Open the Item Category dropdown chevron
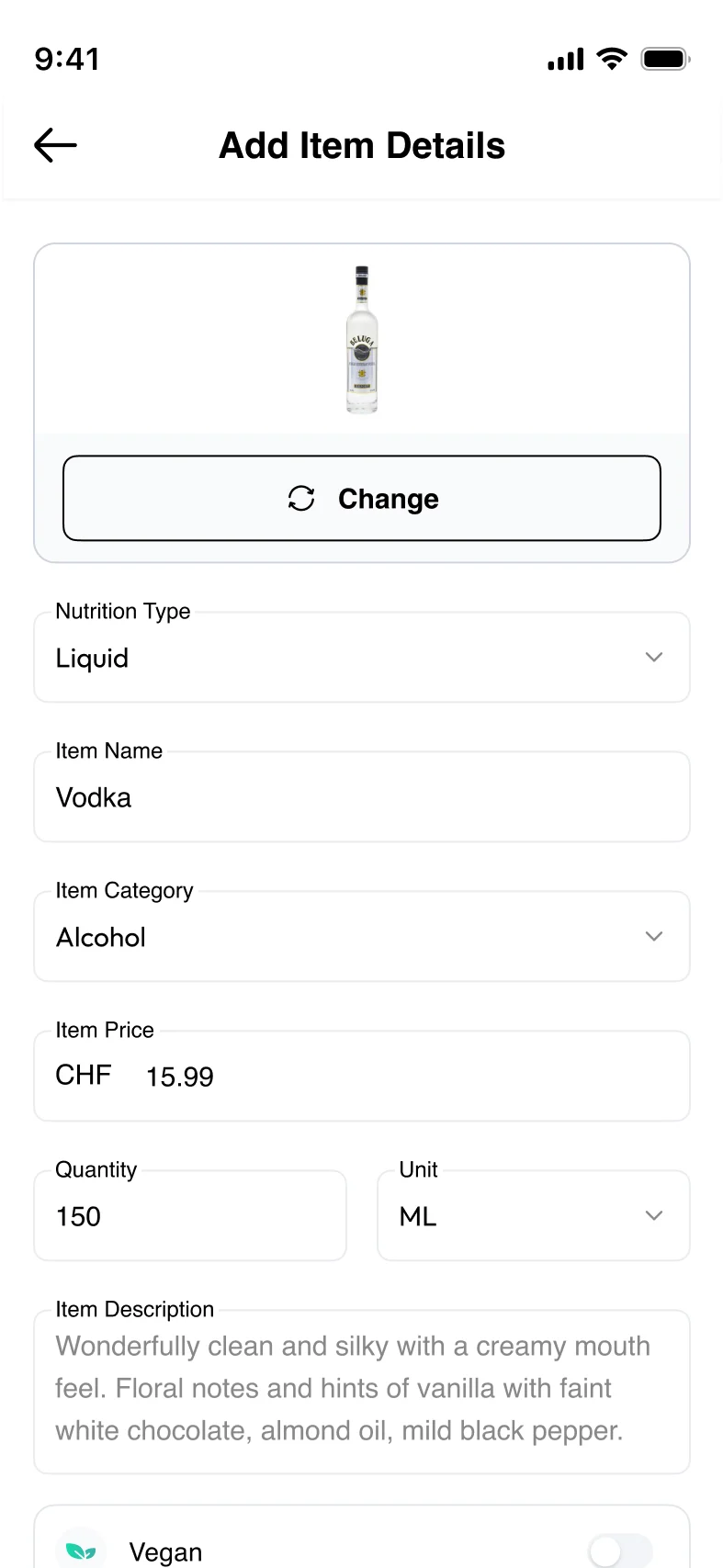The width and height of the screenshot is (723, 1568). (x=653, y=937)
